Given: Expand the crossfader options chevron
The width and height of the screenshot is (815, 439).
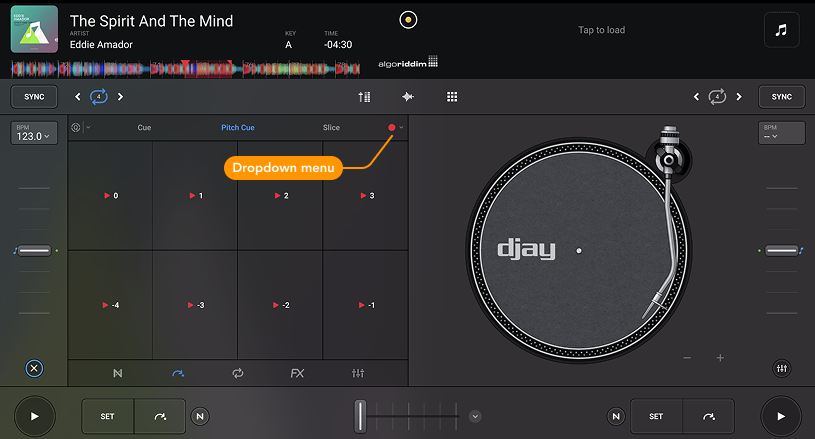Looking at the screenshot, I should pos(475,416).
